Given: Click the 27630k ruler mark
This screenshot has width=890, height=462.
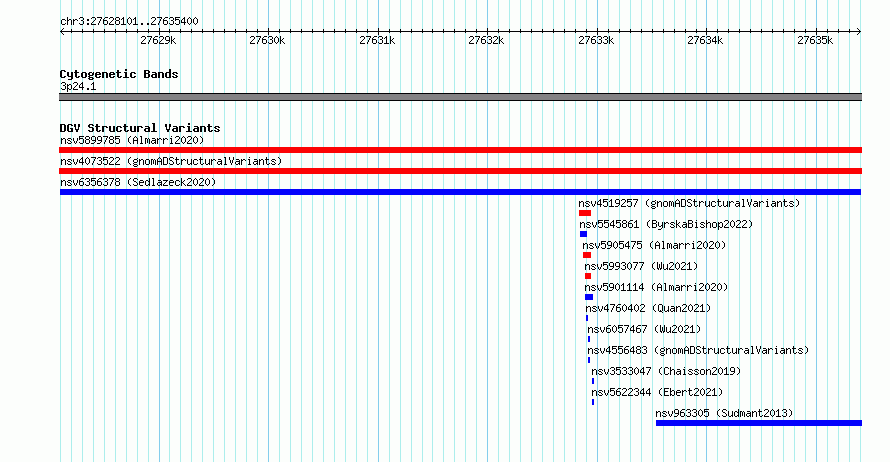Looking at the screenshot, I should click(x=267, y=40).
